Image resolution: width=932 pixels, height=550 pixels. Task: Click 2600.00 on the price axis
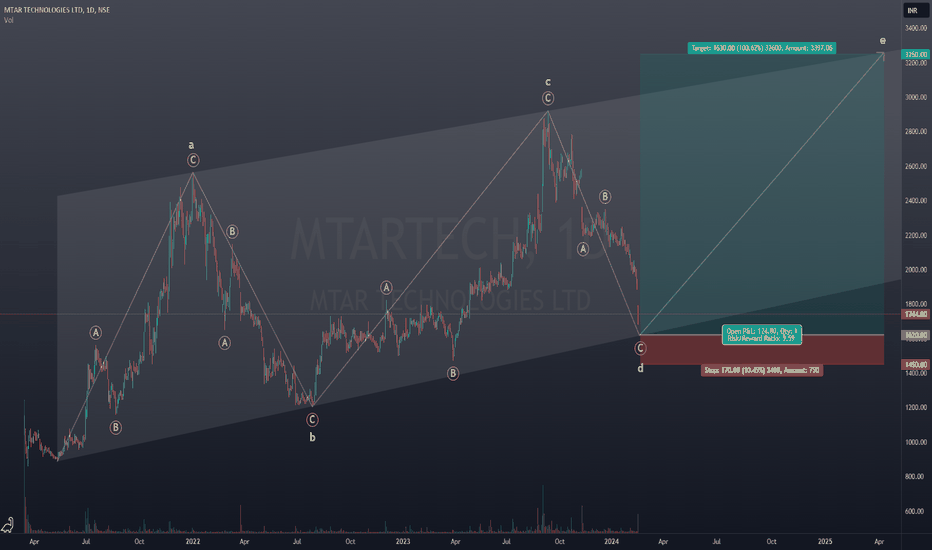point(915,166)
